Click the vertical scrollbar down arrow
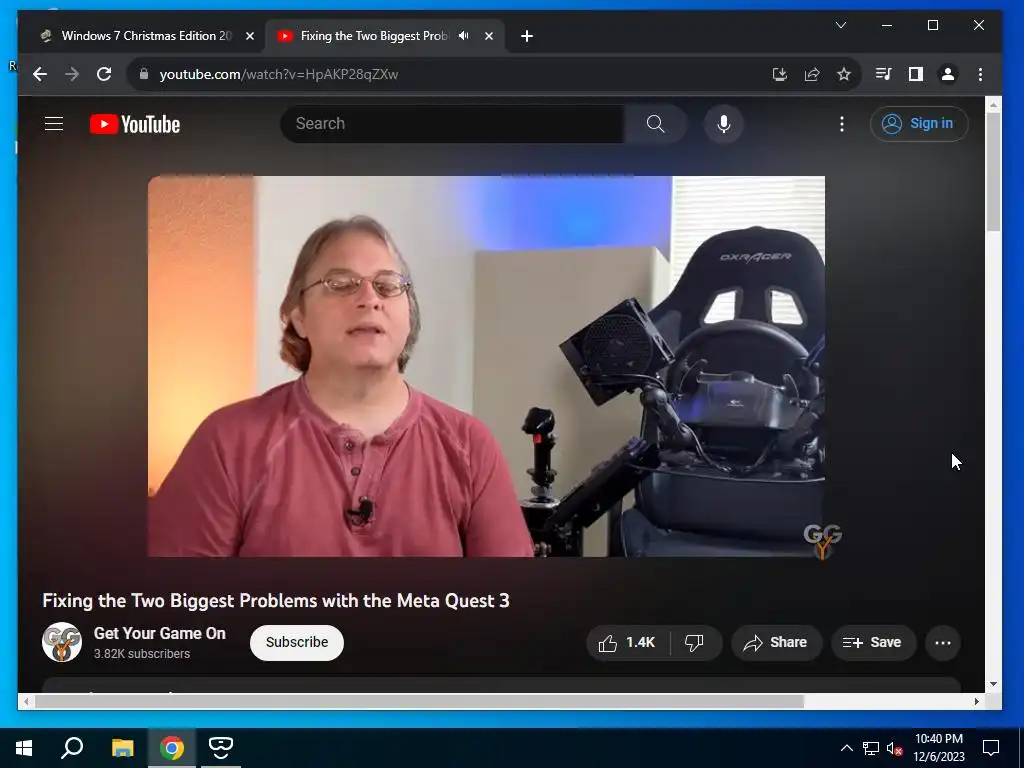 click(x=993, y=684)
